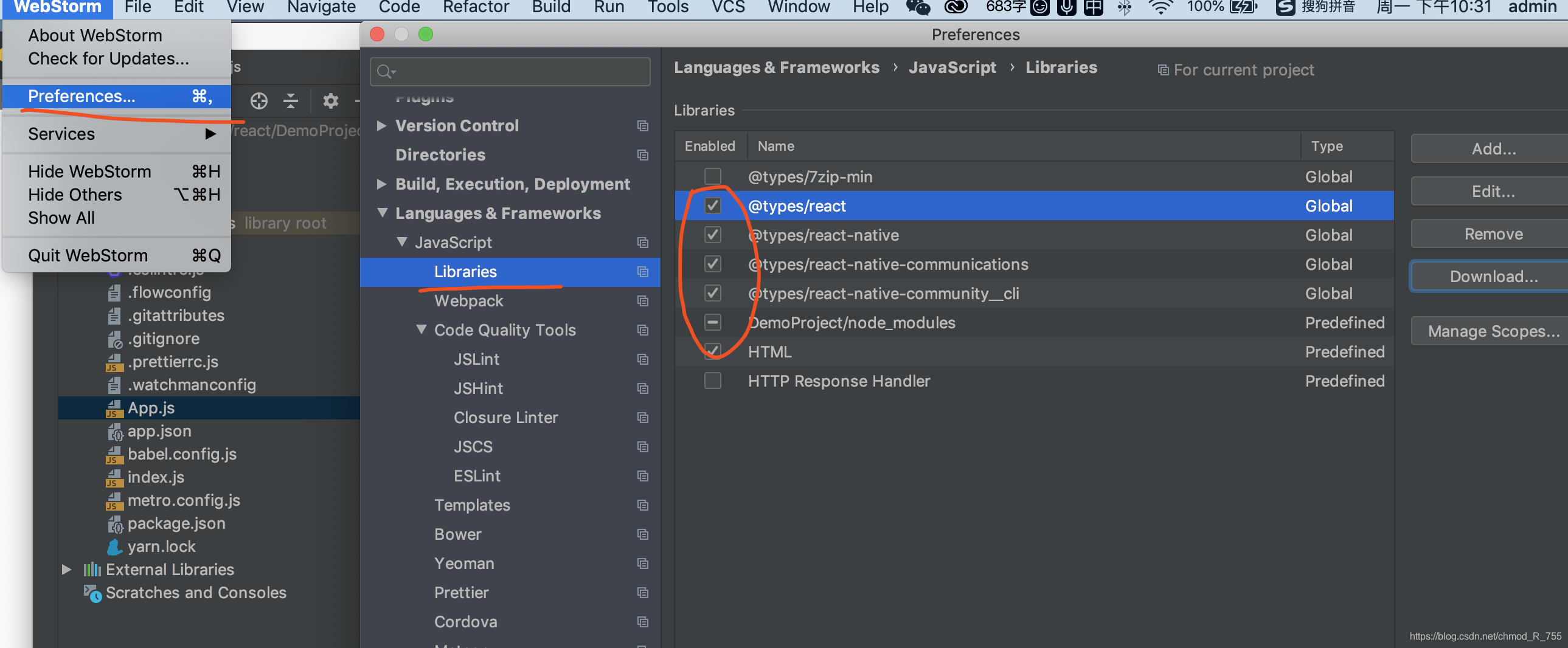Click the collapse all icon in project toolbar
The height and width of the screenshot is (648, 1568).
tap(291, 100)
